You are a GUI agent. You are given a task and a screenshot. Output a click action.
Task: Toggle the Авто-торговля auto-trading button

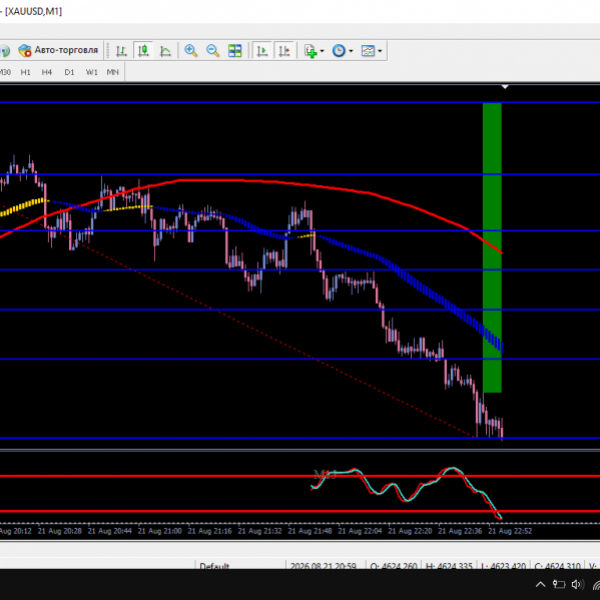point(58,50)
